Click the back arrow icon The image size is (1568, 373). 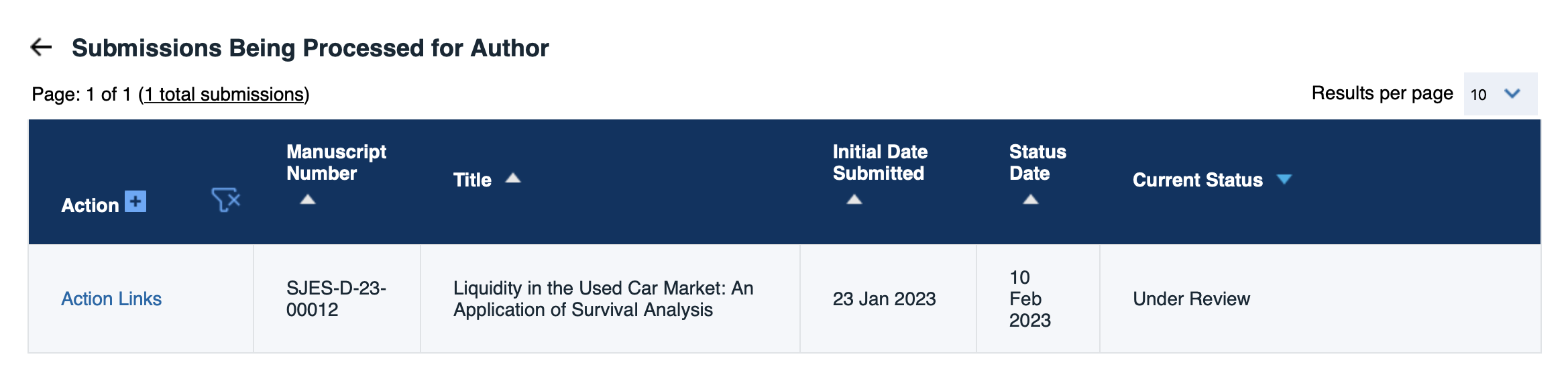[x=42, y=47]
